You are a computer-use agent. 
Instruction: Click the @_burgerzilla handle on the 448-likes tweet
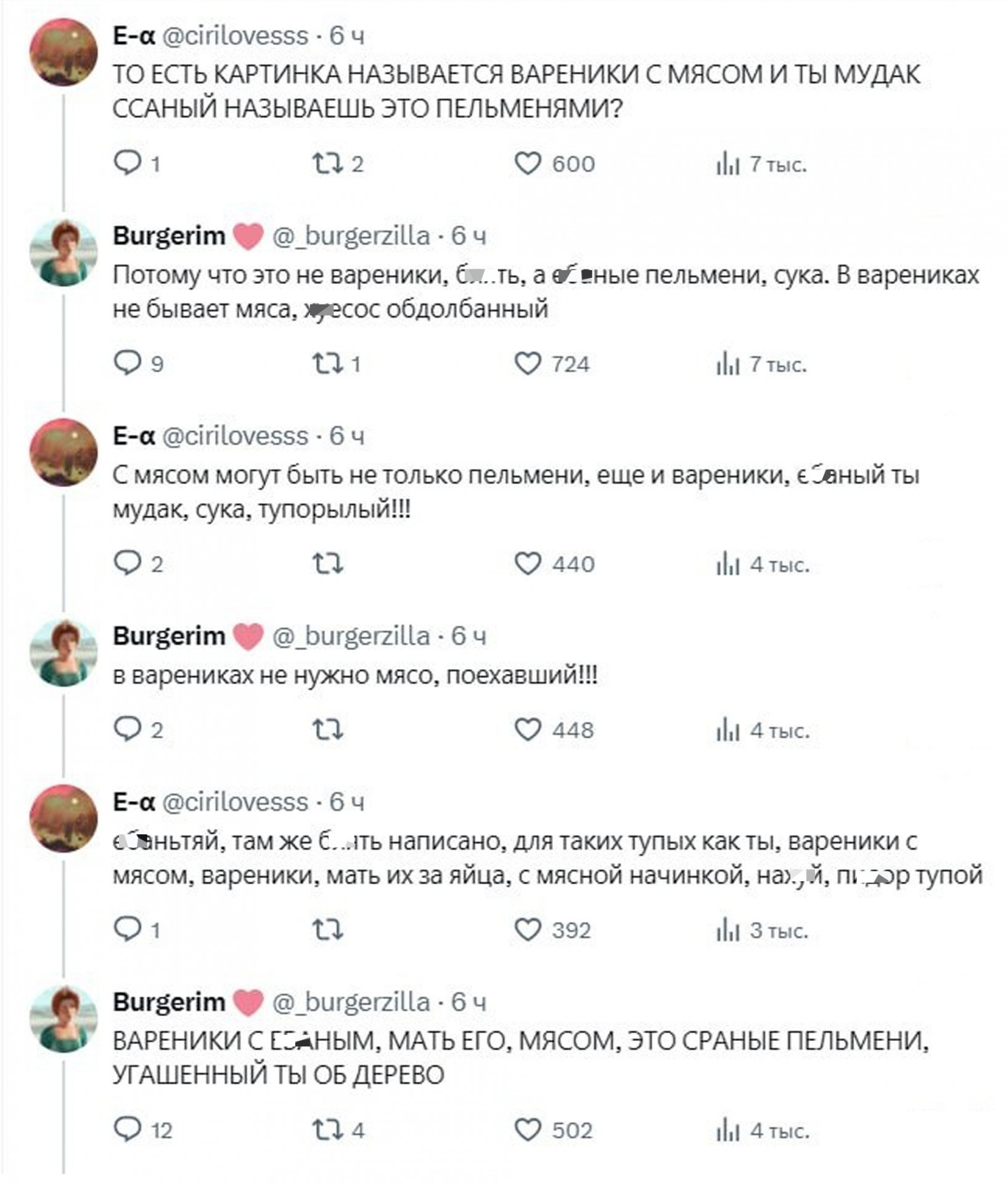tap(351, 636)
